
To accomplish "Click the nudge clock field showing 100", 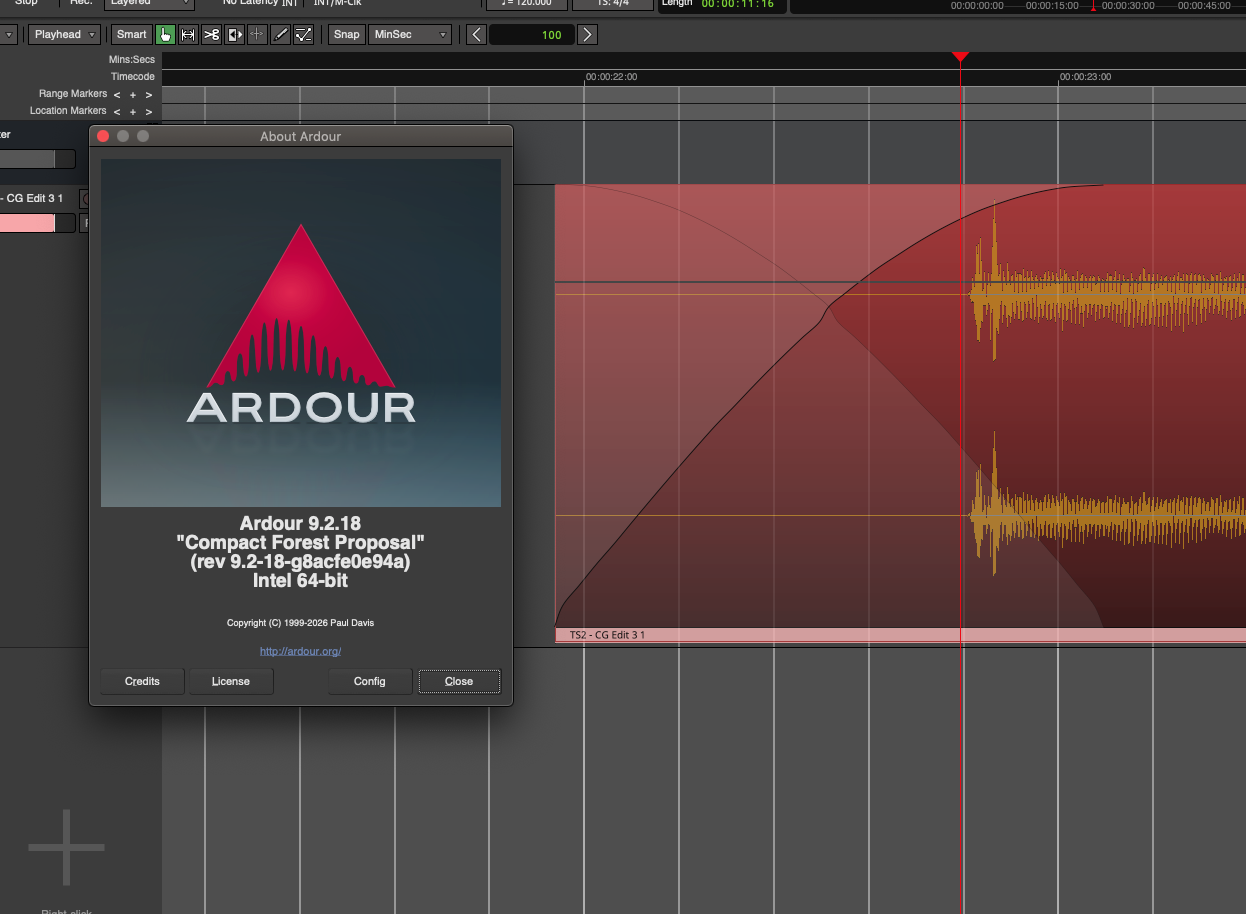I will click(531, 35).
